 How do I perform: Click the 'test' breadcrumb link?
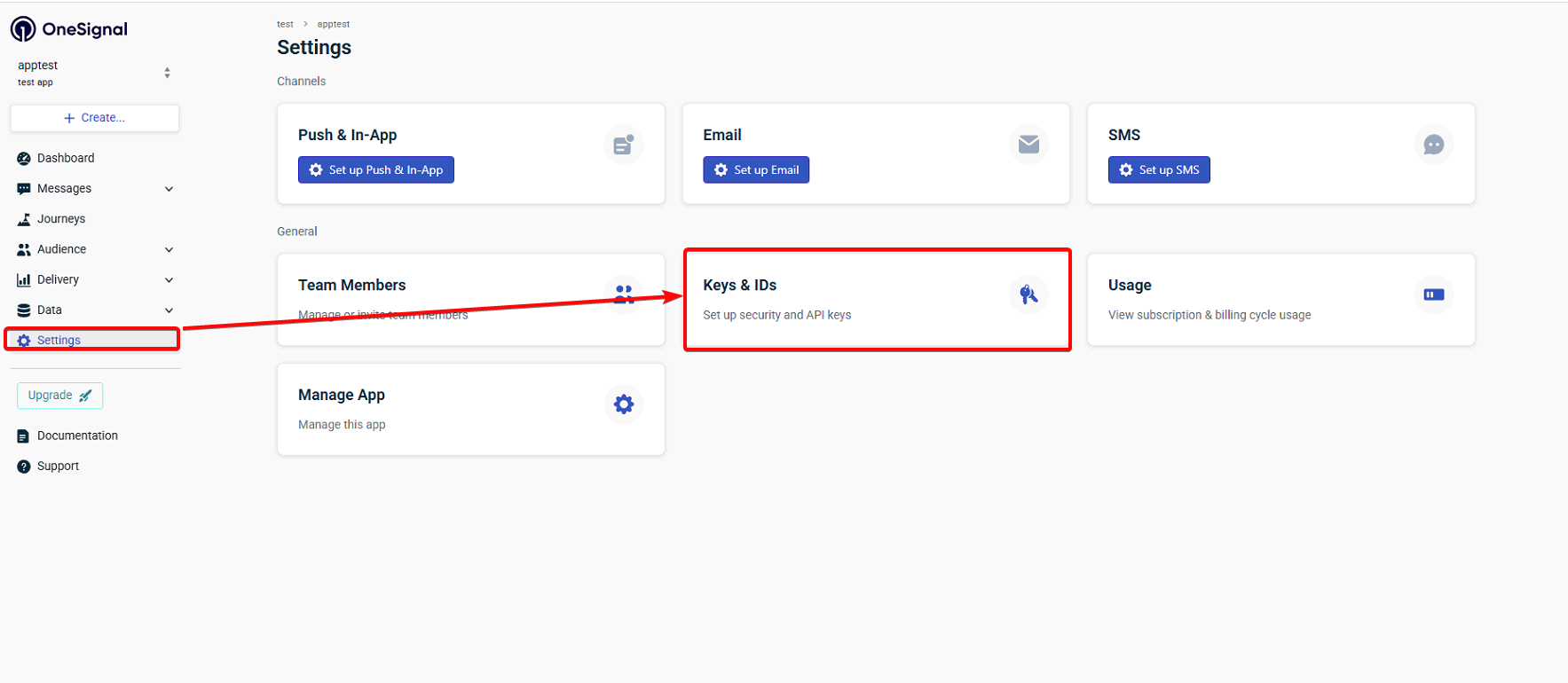pos(285,24)
